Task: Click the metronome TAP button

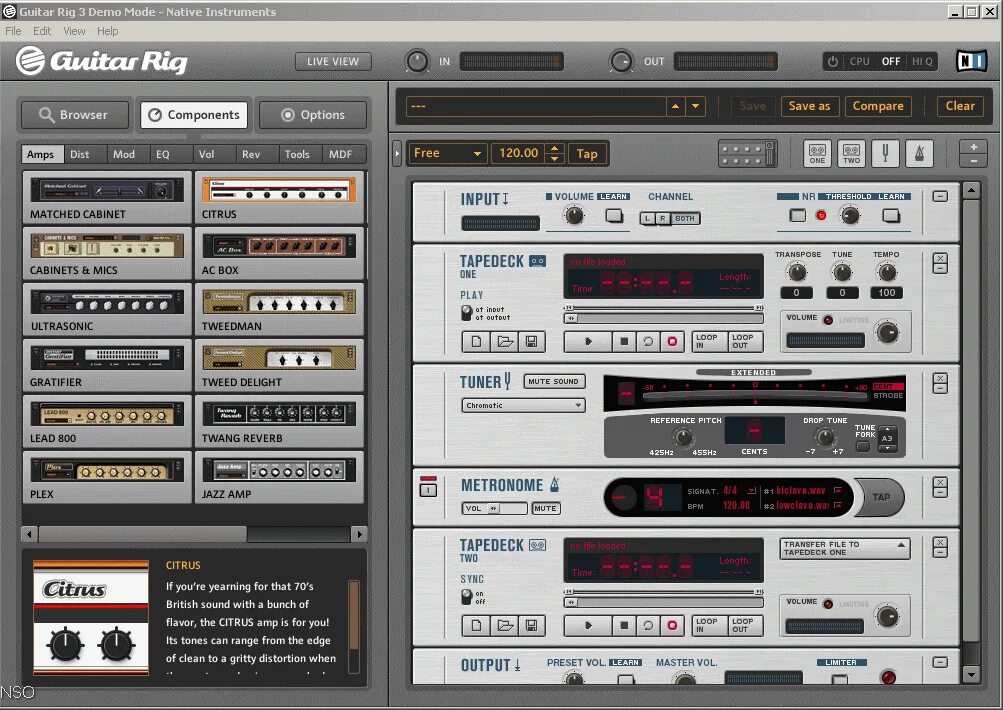Action: click(x=881, y=497)
